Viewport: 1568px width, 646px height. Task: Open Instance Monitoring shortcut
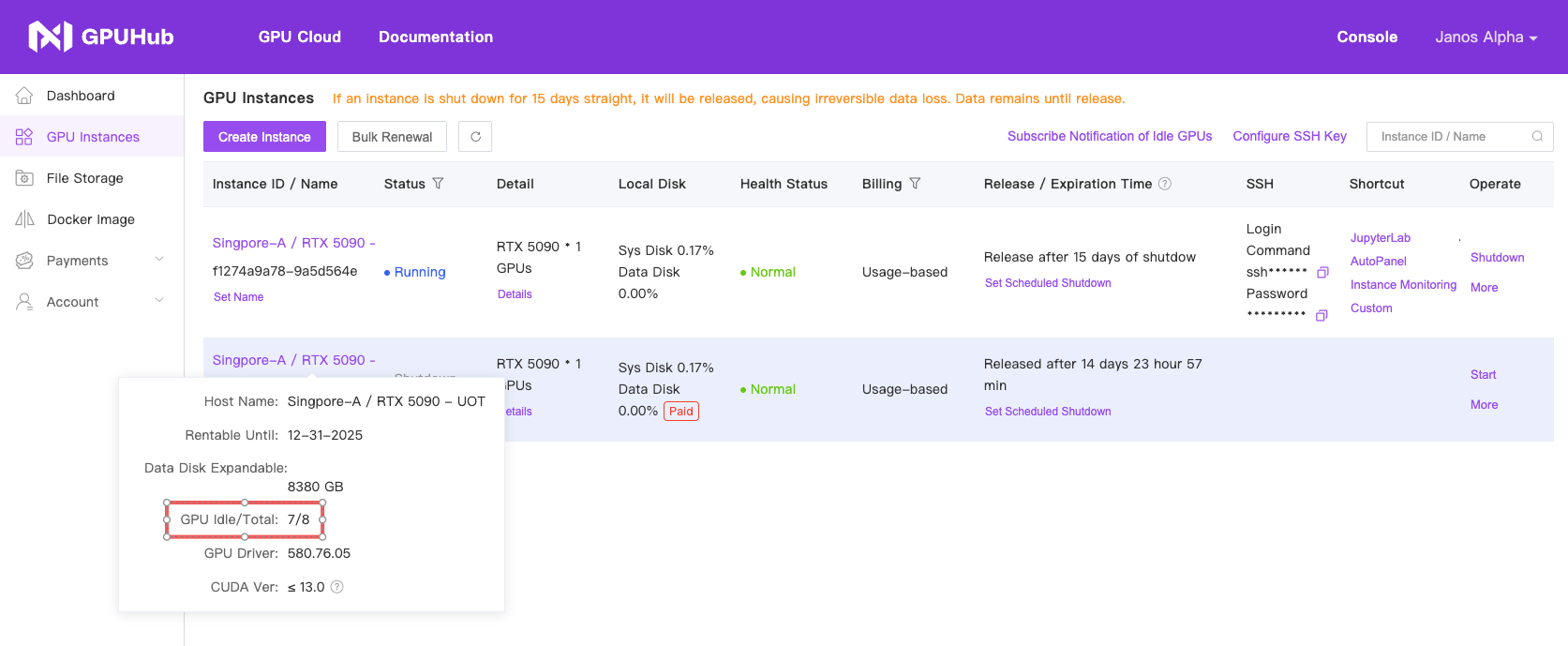(1404, 285)
